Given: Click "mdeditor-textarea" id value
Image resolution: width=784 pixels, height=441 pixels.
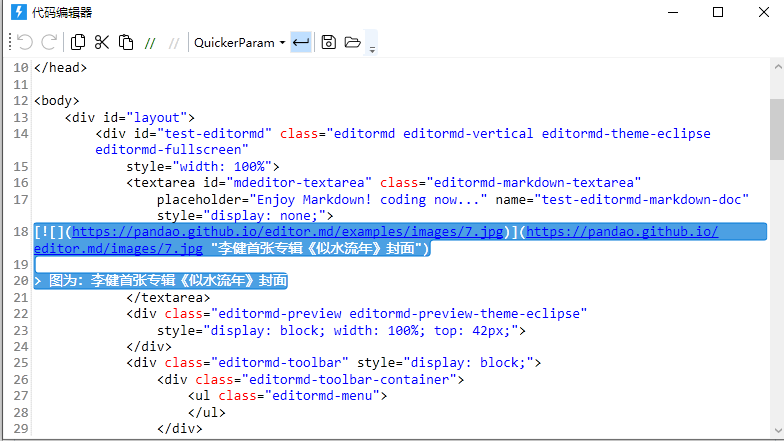Looking at the screenshot, I should (x=299, y=182).
